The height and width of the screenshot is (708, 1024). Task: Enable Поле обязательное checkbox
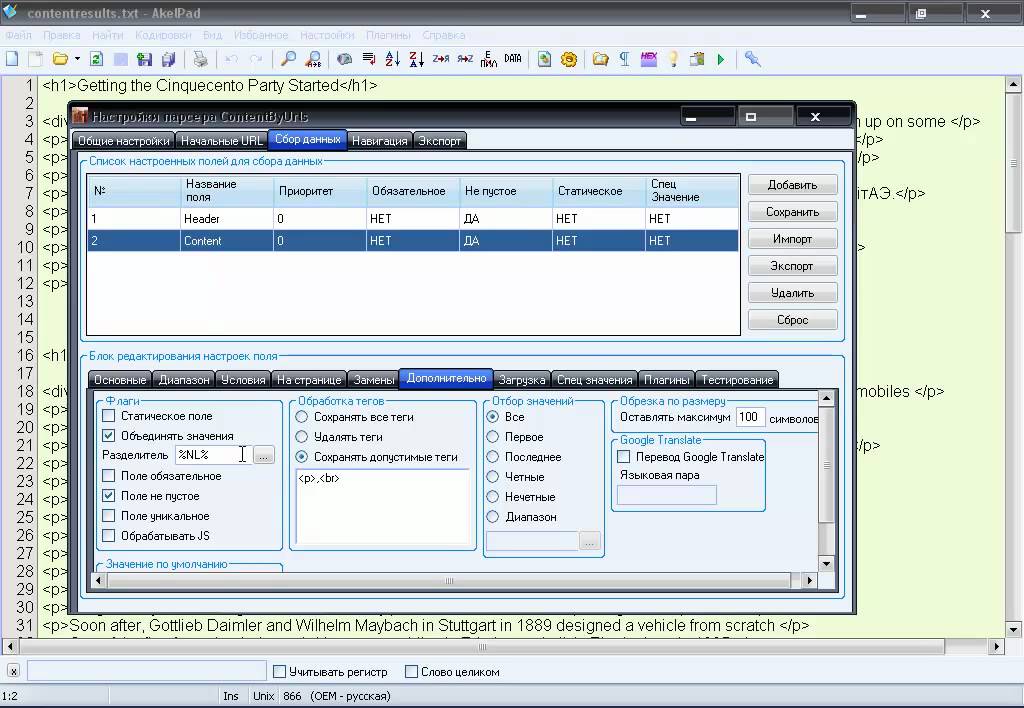pyautogui.click(x=108, y=475)
